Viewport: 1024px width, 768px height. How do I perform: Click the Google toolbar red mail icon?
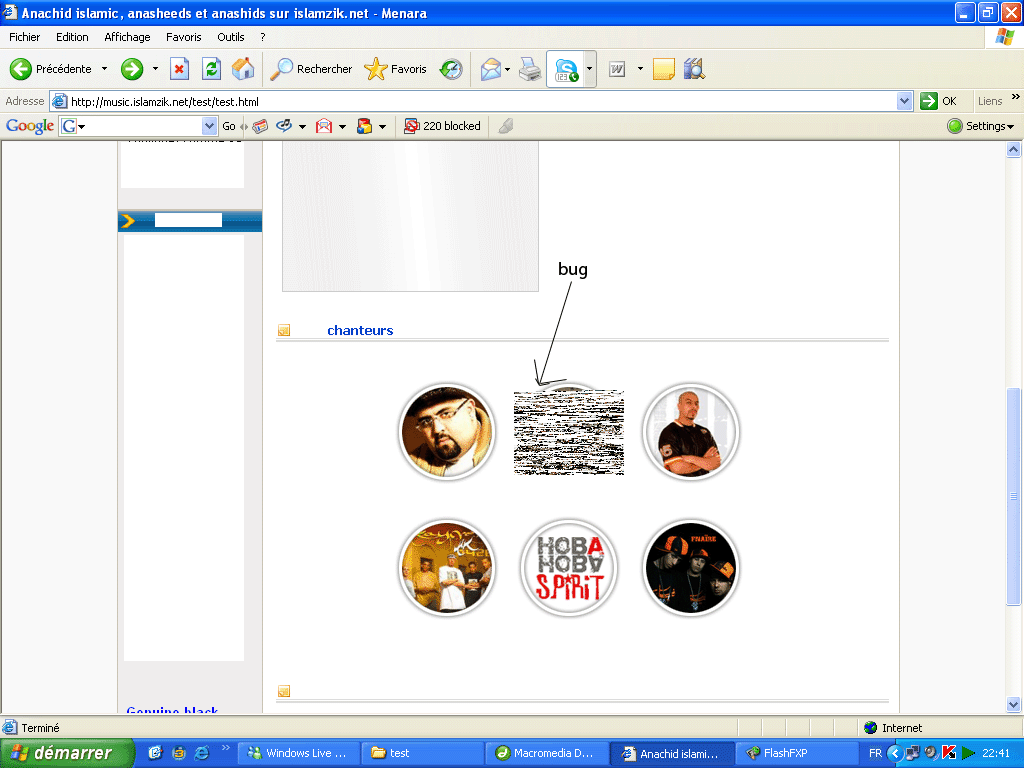(x=324, y=126)
